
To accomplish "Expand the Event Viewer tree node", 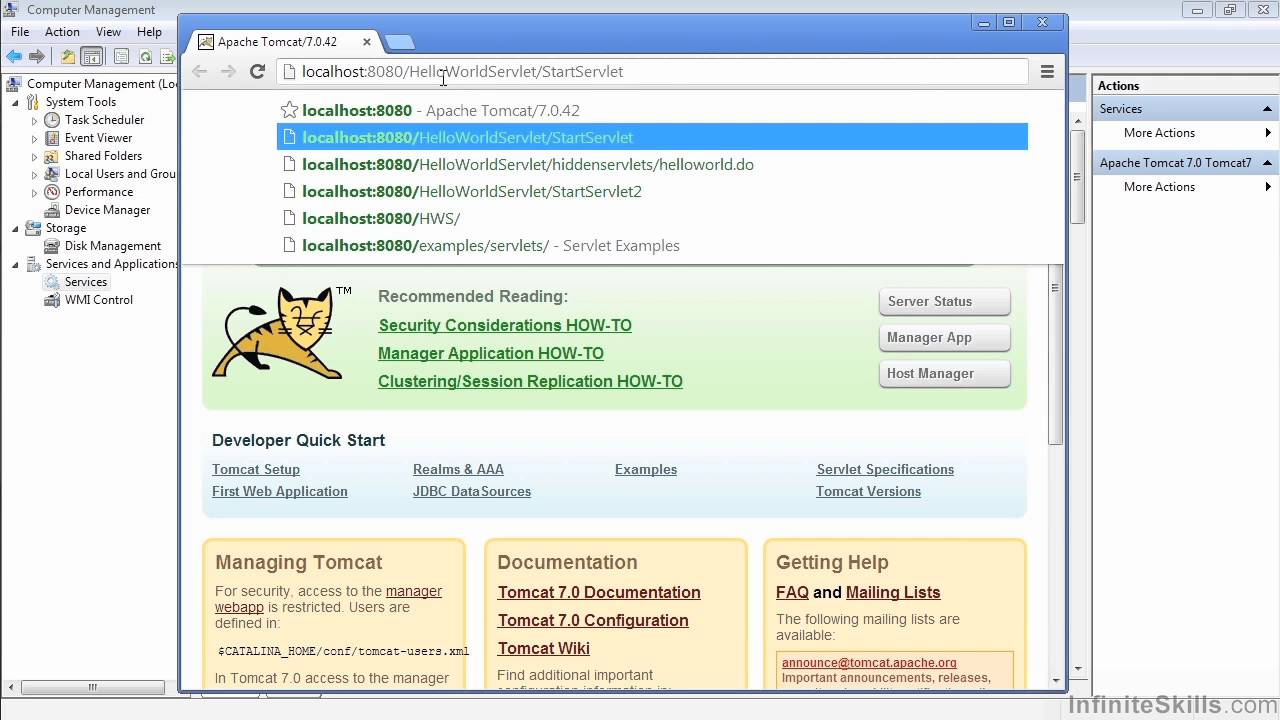I will [34, 138].
